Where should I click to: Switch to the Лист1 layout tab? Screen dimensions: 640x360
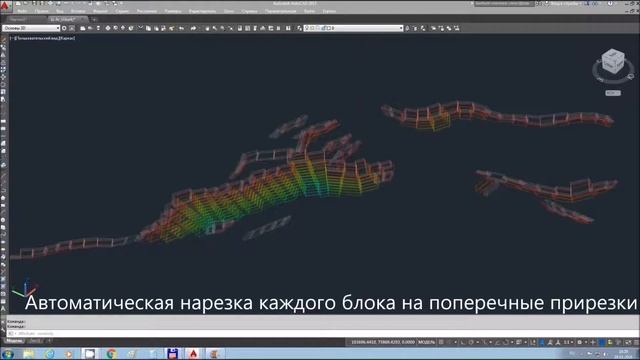(35, 340)
